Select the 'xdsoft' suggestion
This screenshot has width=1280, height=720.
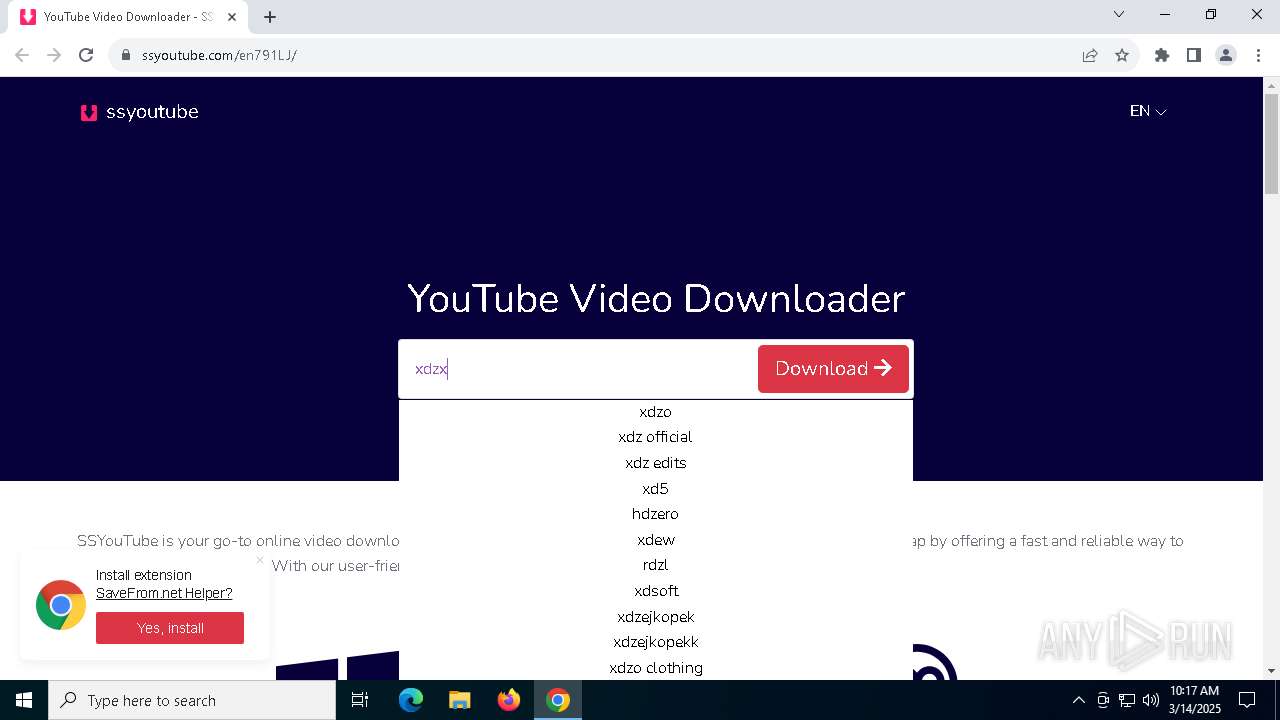pos(656,591)
